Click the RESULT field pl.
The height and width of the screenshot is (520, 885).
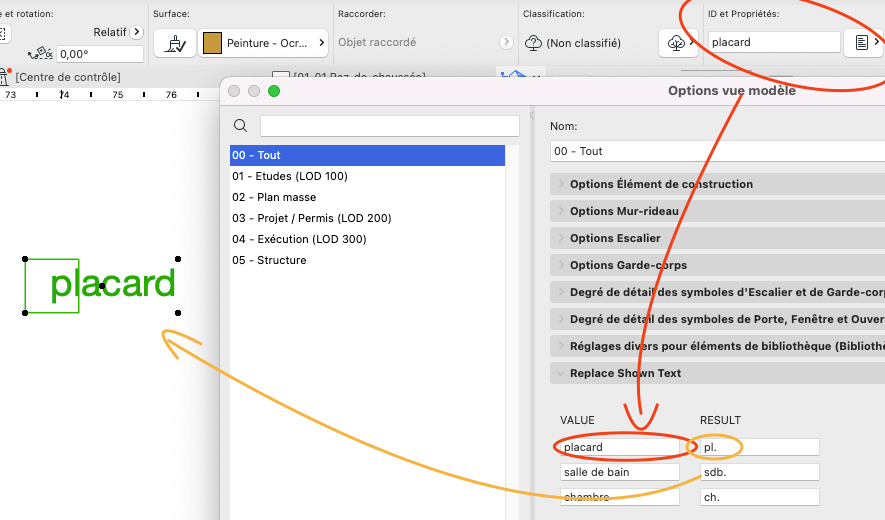click(x=760, y=447)
